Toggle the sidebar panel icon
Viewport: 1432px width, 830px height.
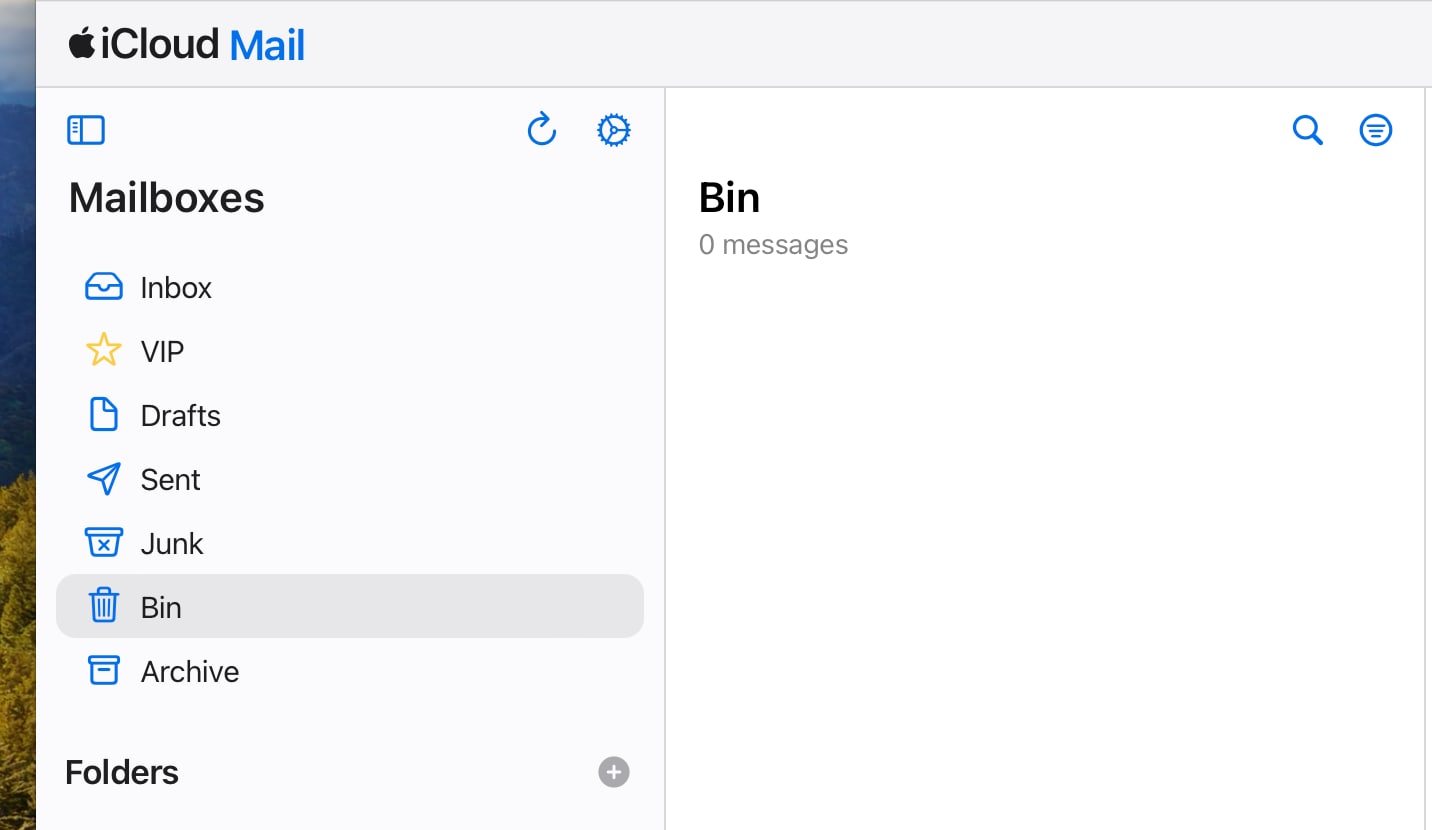coord(86,130)
